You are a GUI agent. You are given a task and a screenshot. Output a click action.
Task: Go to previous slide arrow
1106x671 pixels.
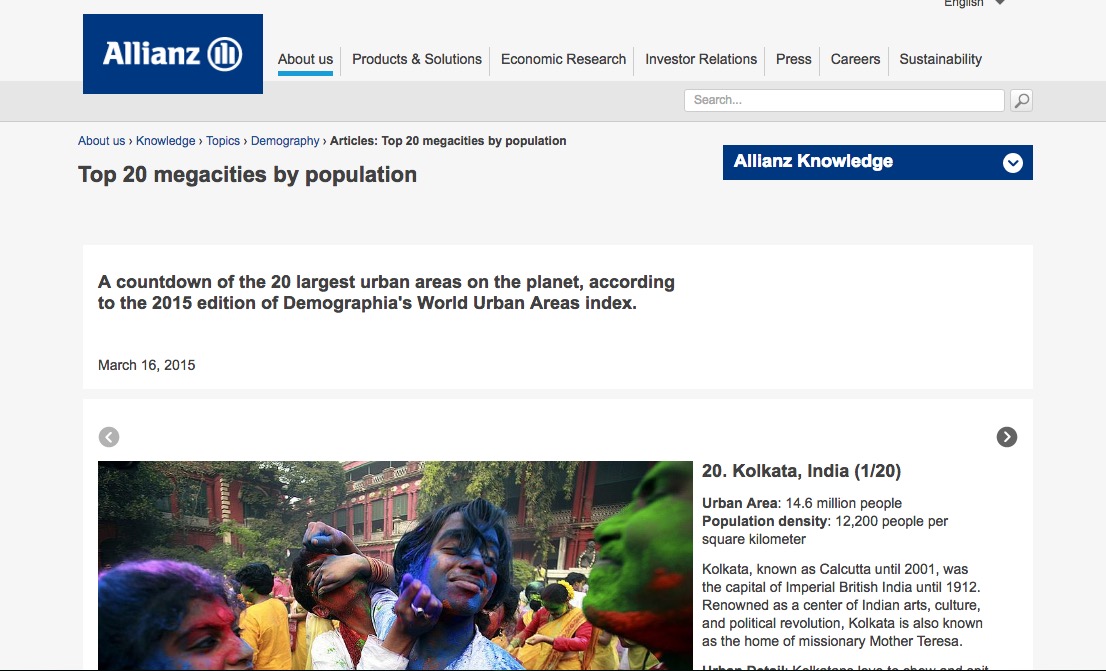[109, 437]
